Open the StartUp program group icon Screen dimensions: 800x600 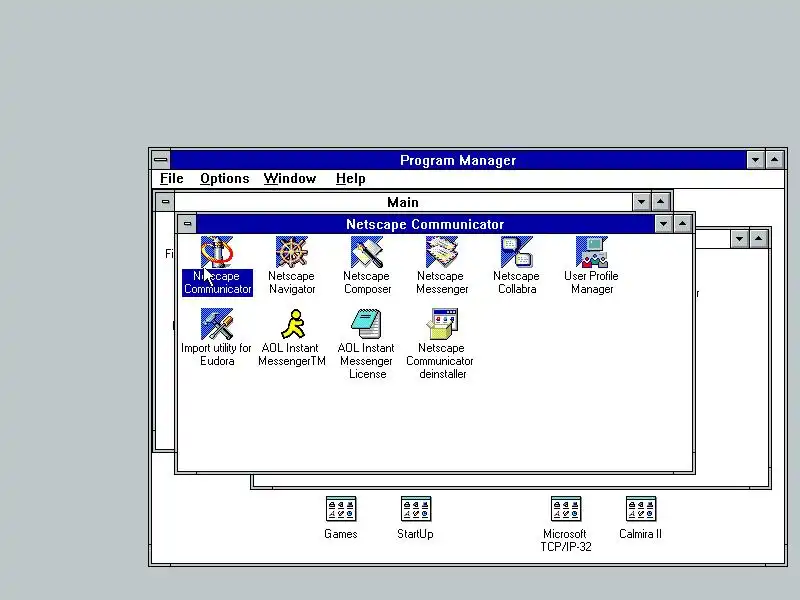click(x=416, y=509)
